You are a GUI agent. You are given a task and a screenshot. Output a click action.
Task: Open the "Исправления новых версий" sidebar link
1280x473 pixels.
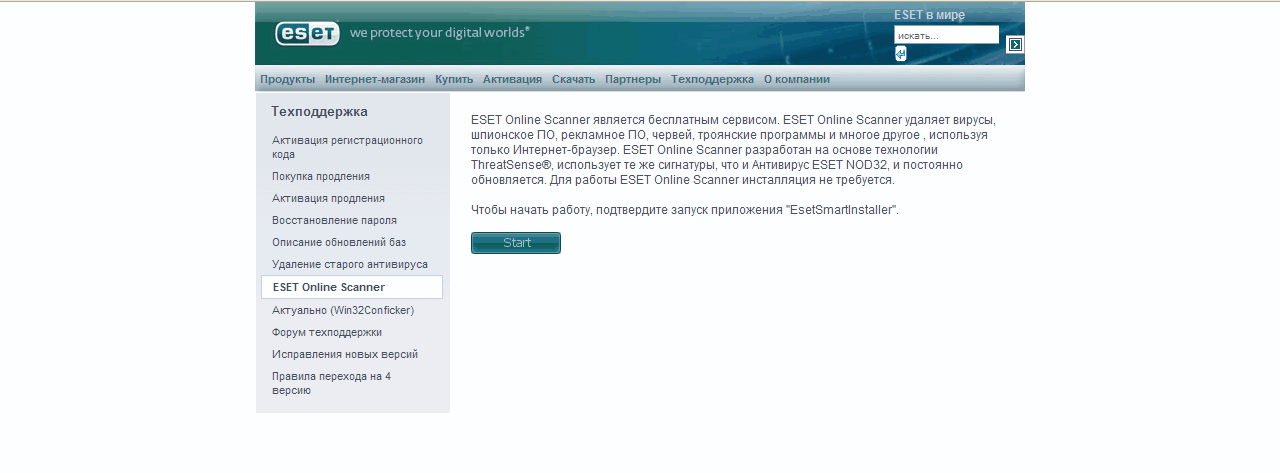tap(345, 354)
